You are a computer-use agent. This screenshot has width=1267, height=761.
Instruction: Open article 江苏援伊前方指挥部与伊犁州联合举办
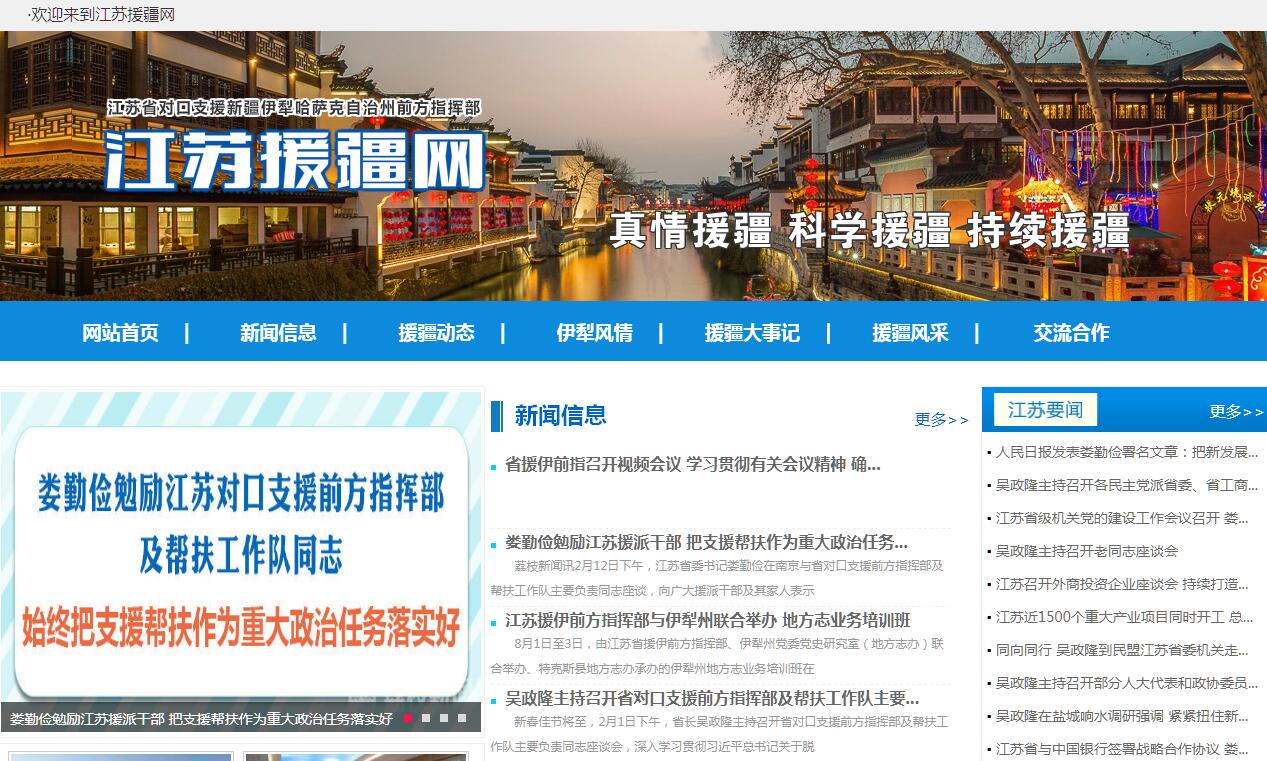click(707, 620)
